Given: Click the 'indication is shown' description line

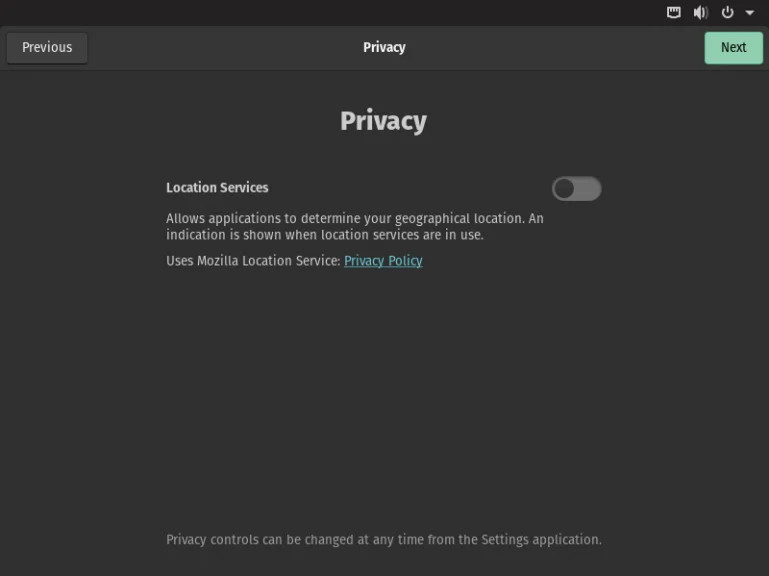Looking at the screenshot, I should [324, 235].
